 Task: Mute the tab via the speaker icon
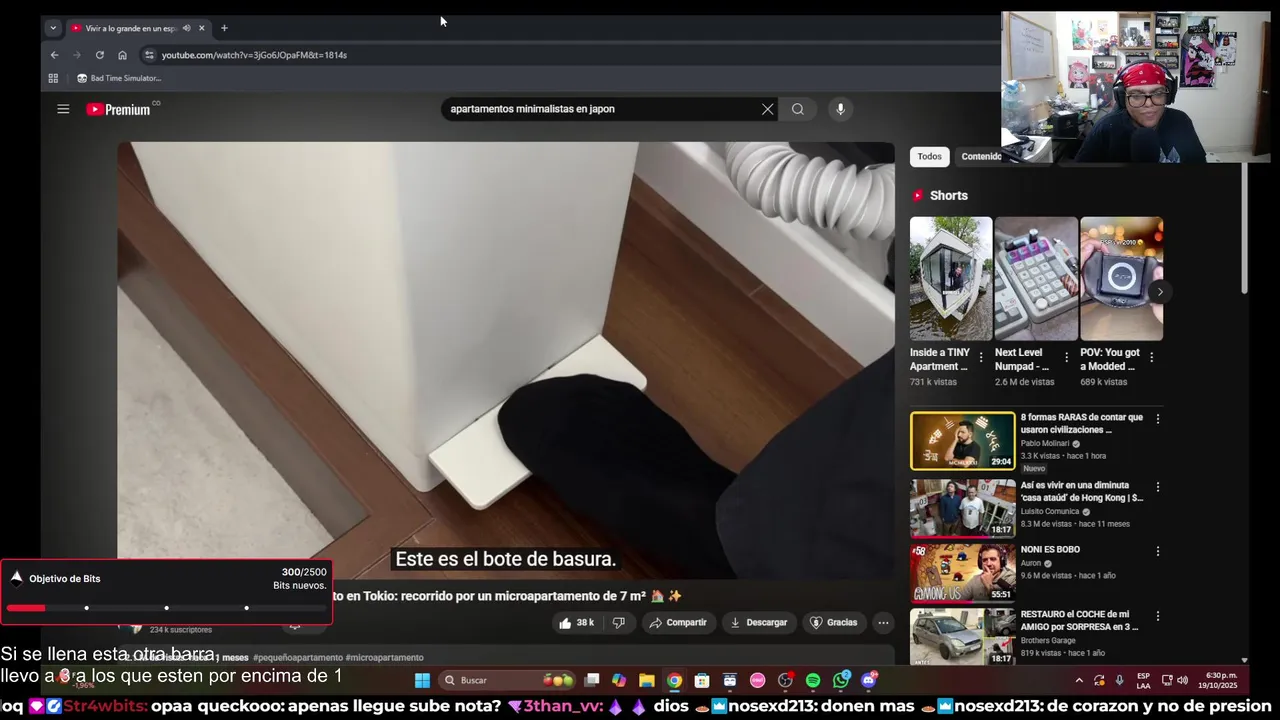[x=186, y=28]
